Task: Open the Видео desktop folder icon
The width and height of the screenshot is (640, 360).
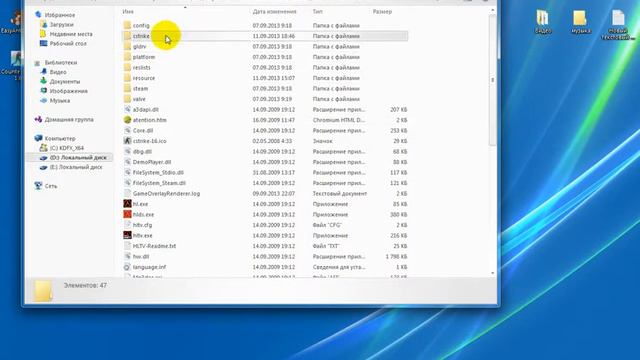Action: 543,18
